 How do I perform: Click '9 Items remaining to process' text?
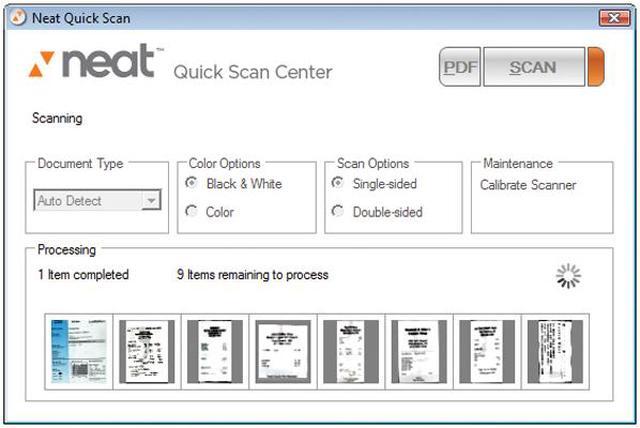point(253,275)
